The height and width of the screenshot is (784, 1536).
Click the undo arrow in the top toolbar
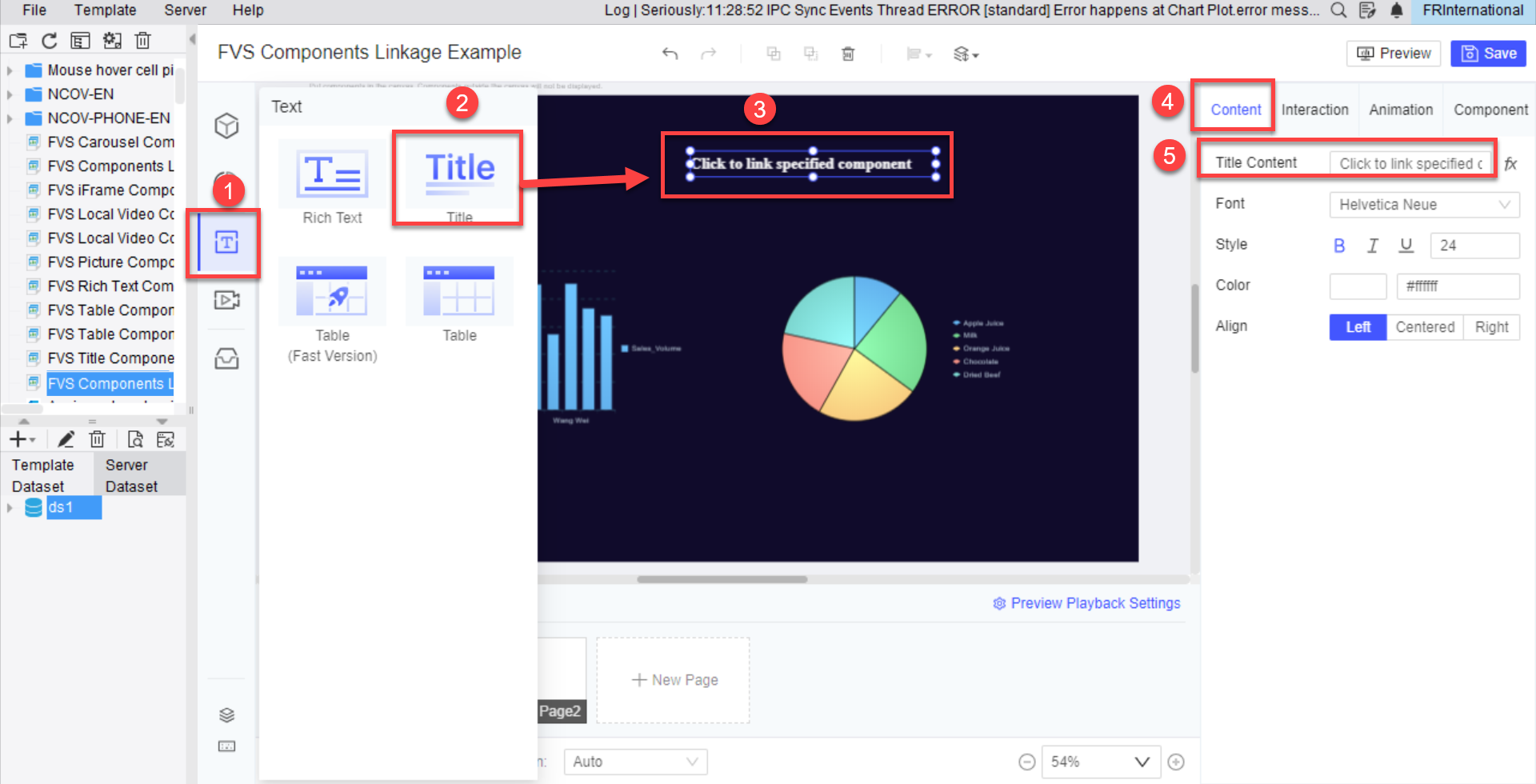(x=670, y=54)
